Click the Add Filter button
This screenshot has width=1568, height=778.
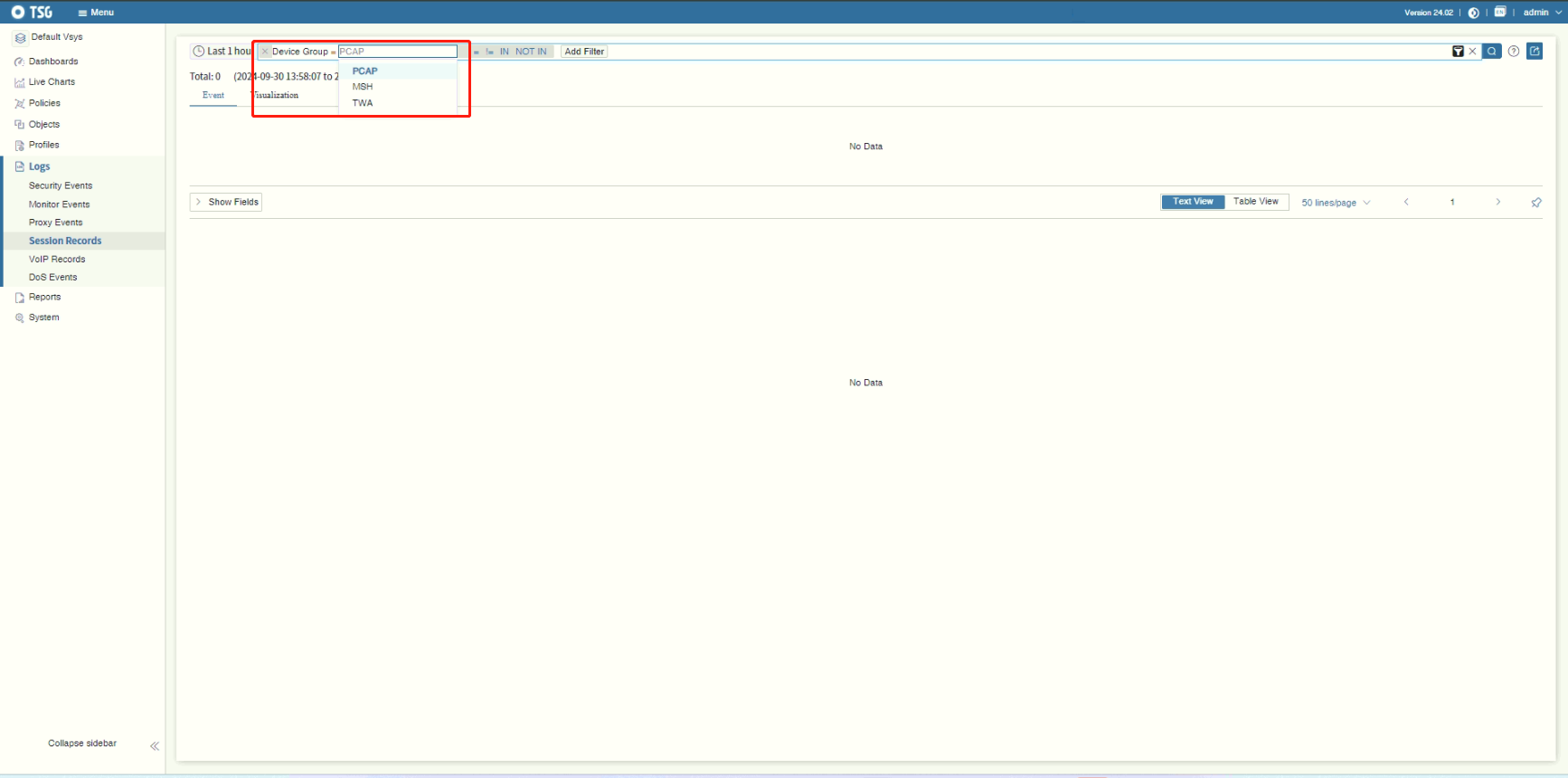[x=584, y=52]
